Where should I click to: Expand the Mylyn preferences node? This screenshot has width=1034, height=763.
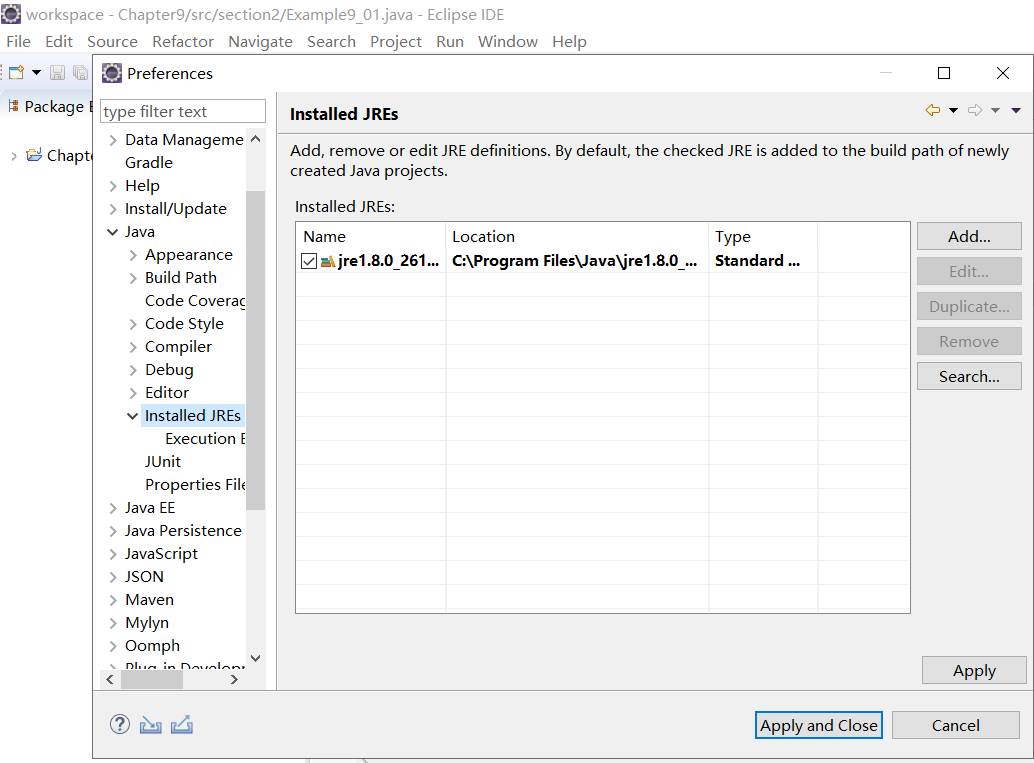pos(113,623)
